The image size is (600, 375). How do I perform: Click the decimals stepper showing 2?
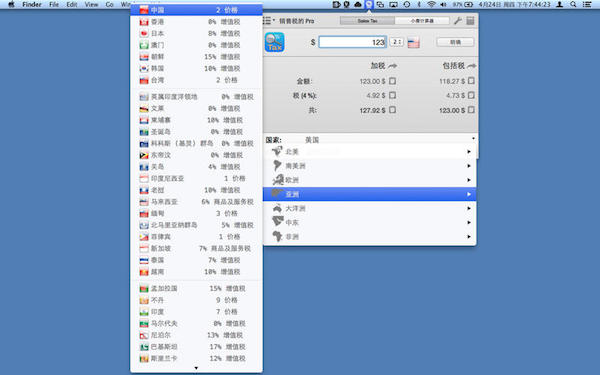[x=396, y=42]
